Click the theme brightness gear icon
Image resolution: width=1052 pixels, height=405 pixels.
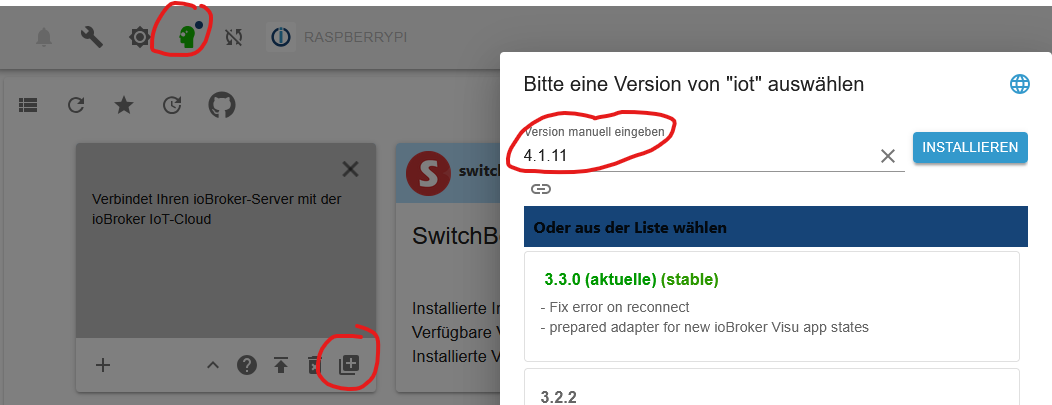(x=140, y=37)
